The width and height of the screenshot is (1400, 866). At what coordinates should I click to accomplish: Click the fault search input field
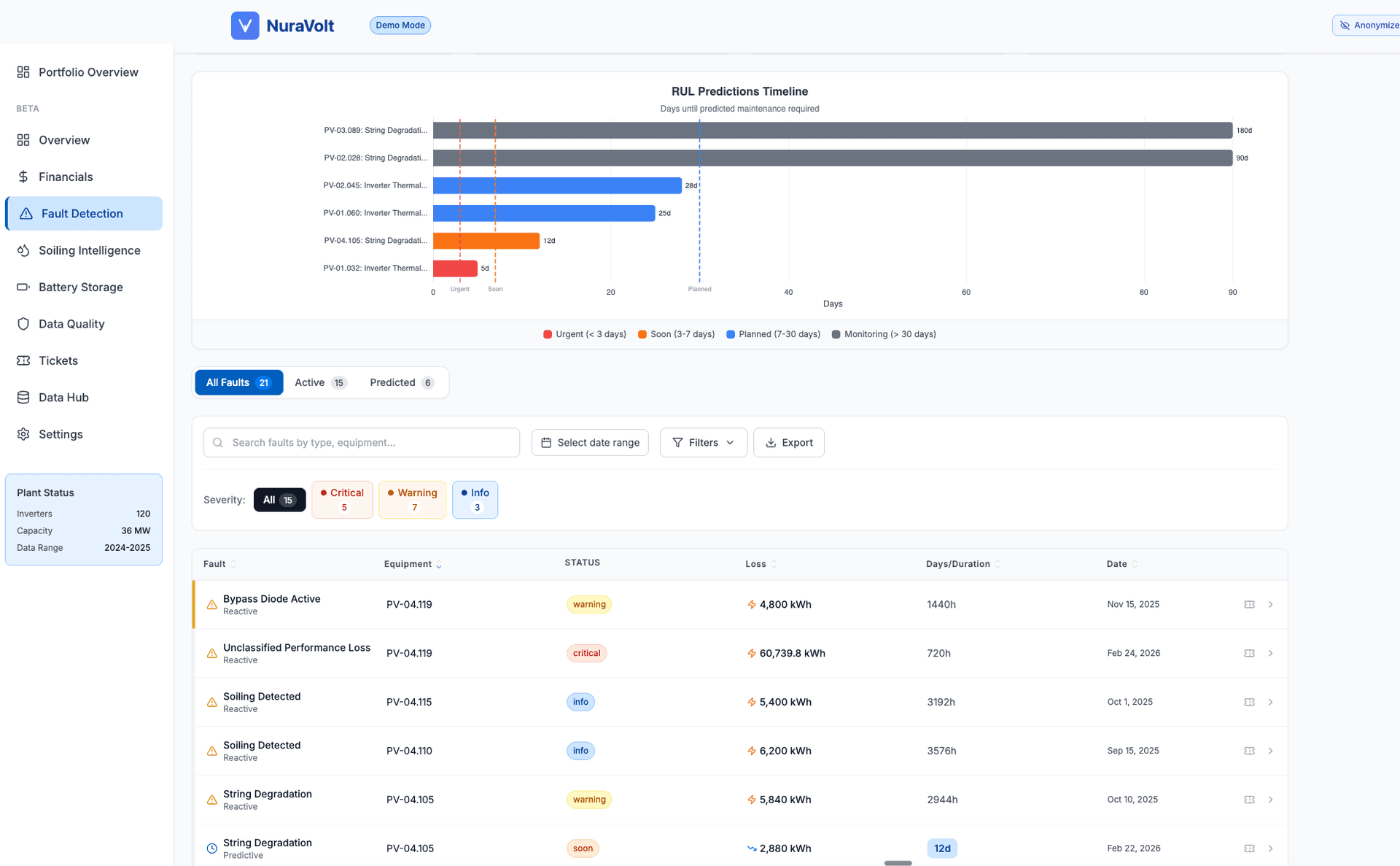tap(361, 442)
